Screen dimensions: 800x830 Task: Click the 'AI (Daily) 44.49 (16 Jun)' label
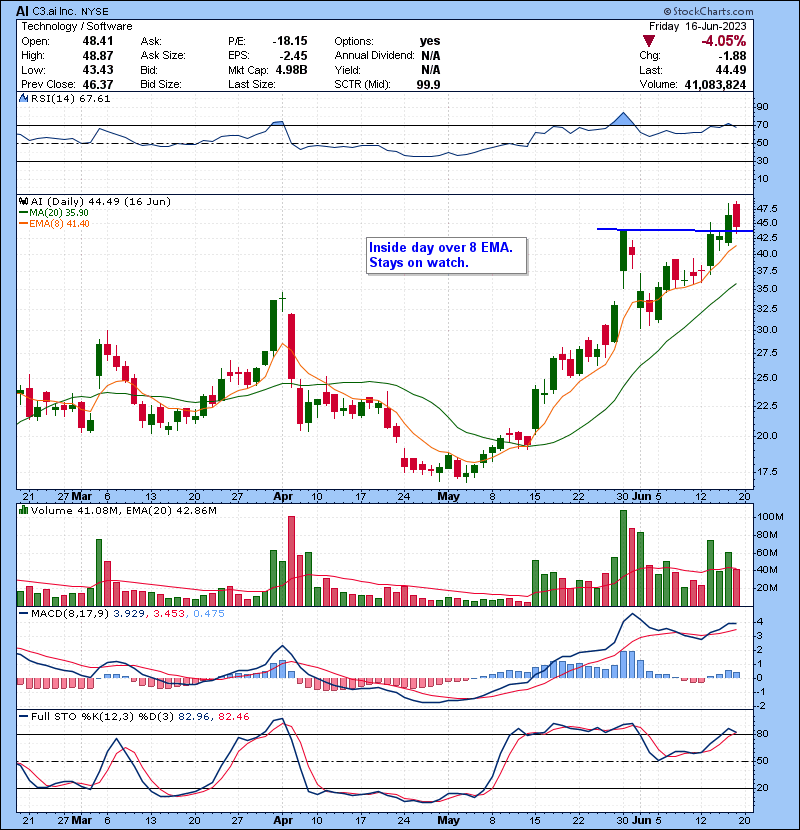tap(101, 201)
